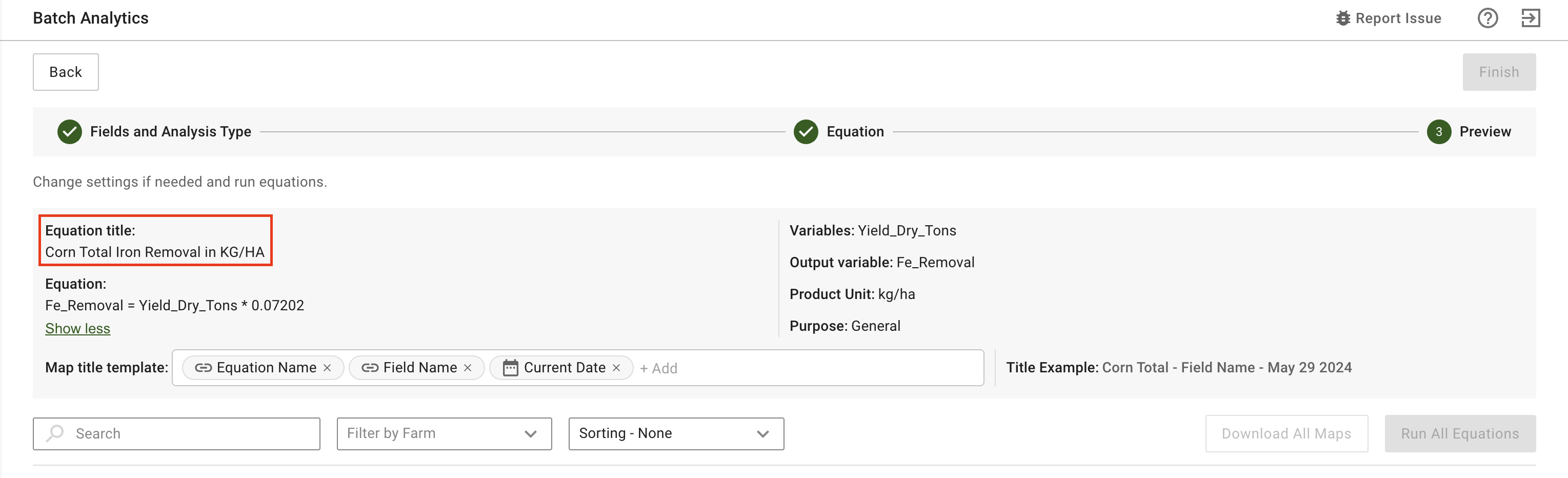Collapse equation details with Show less
1568x478 pixels.
[77, 329]
